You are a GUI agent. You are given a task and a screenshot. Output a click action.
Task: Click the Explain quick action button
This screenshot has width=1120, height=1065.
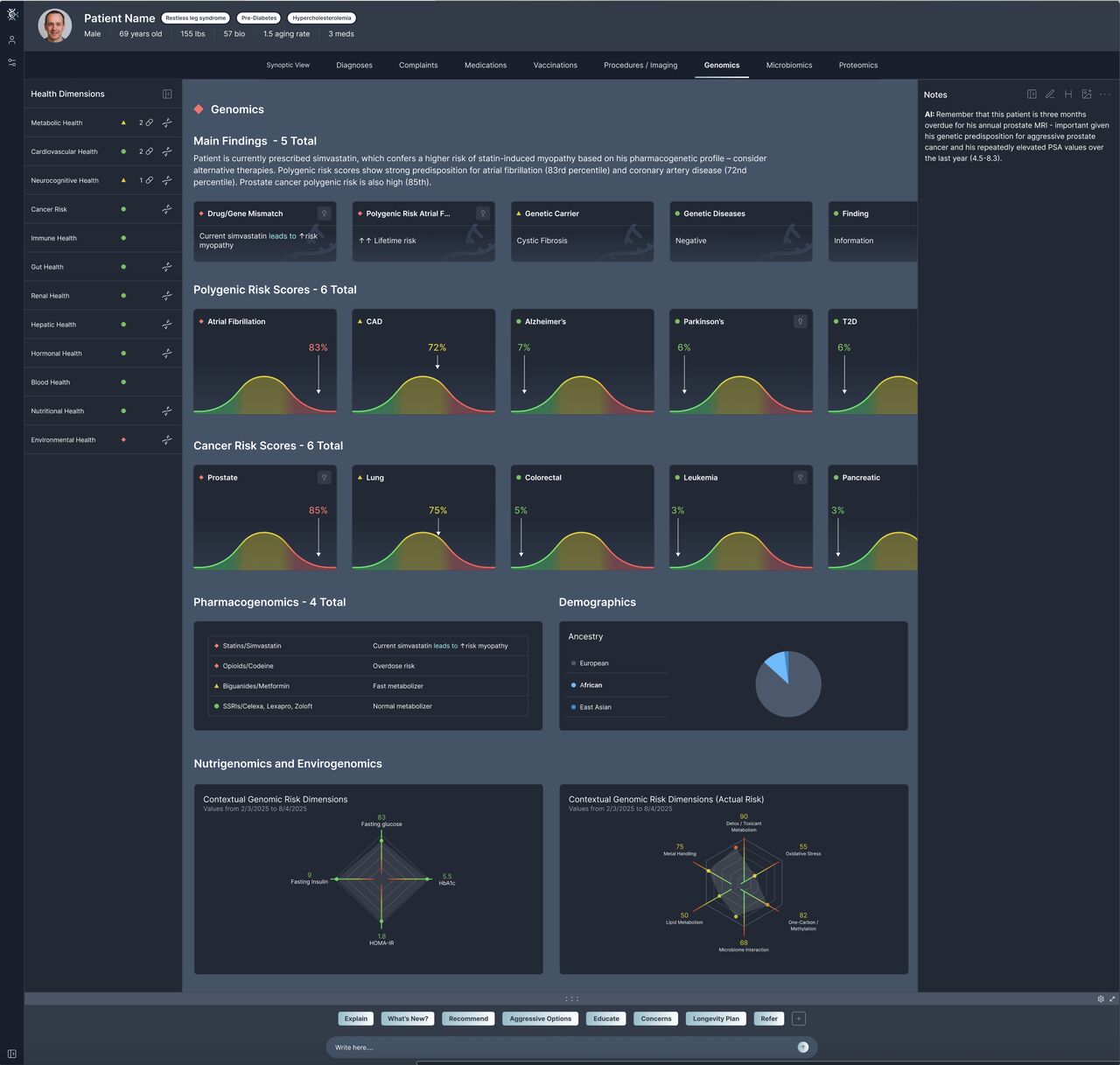[x=356, y=1019]
